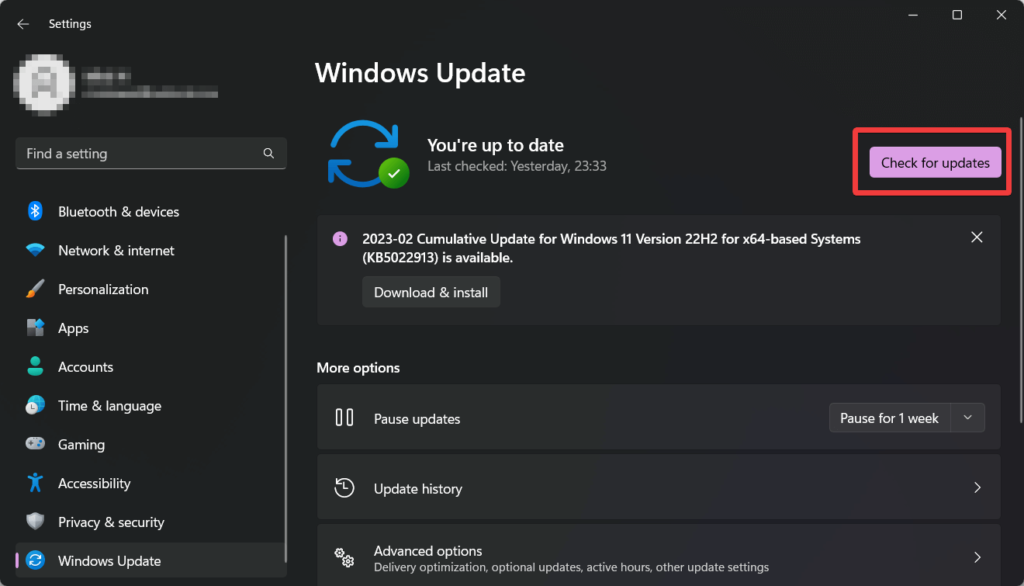Click the info icon beside cumulative update notice

pyautogui.click(x=340, y=238)
